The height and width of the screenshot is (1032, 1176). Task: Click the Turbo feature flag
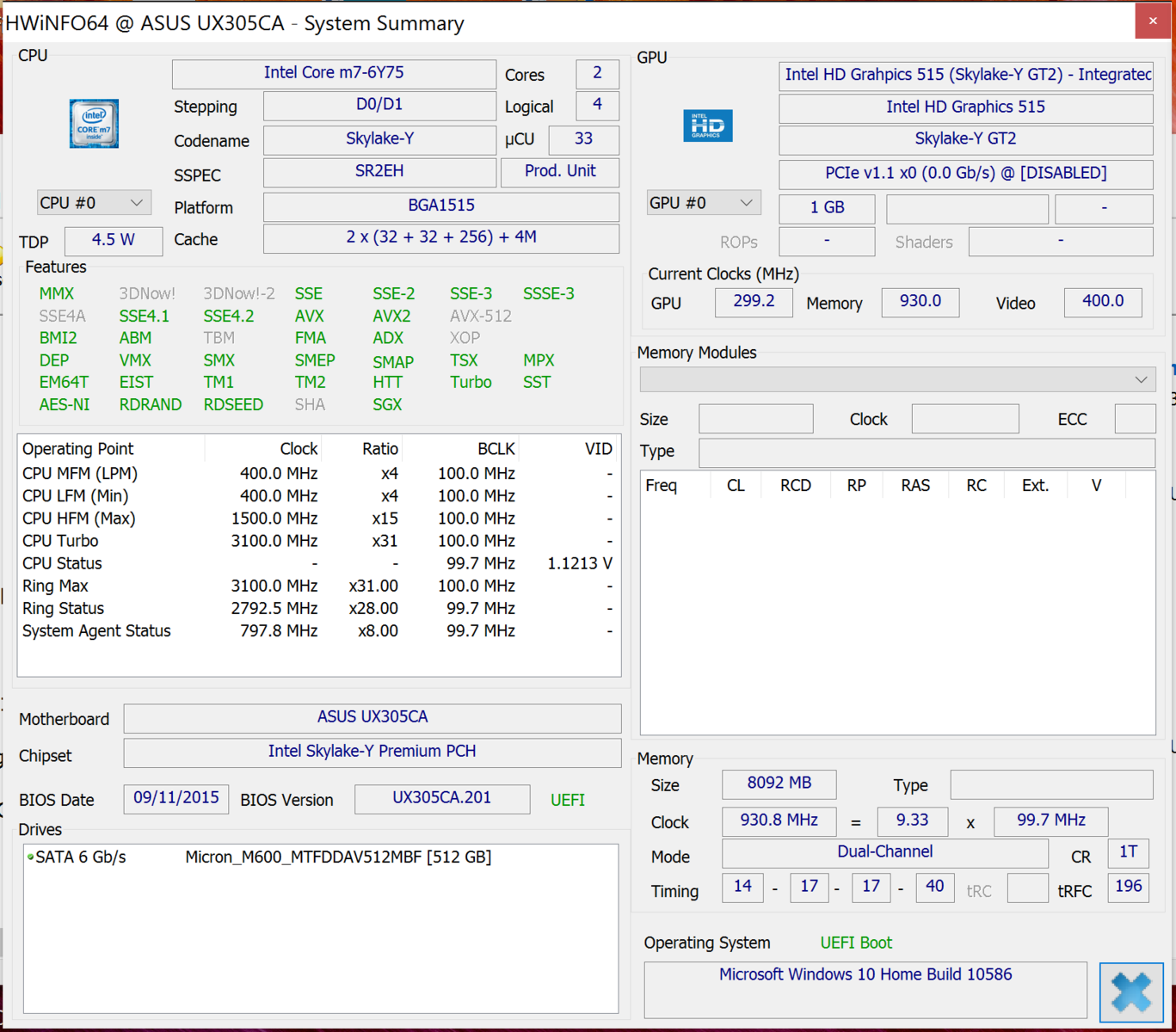tap(471, 383)
